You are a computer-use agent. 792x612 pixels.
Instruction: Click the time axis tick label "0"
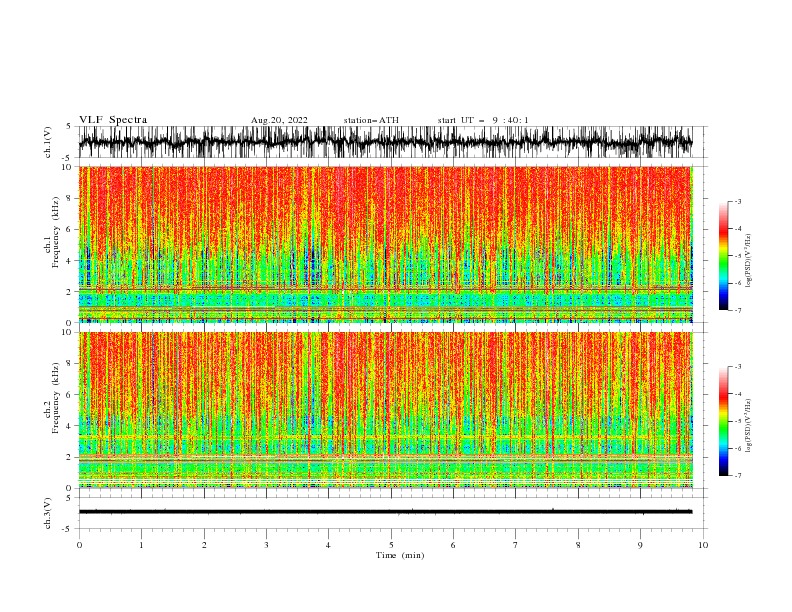pos(79,545)
